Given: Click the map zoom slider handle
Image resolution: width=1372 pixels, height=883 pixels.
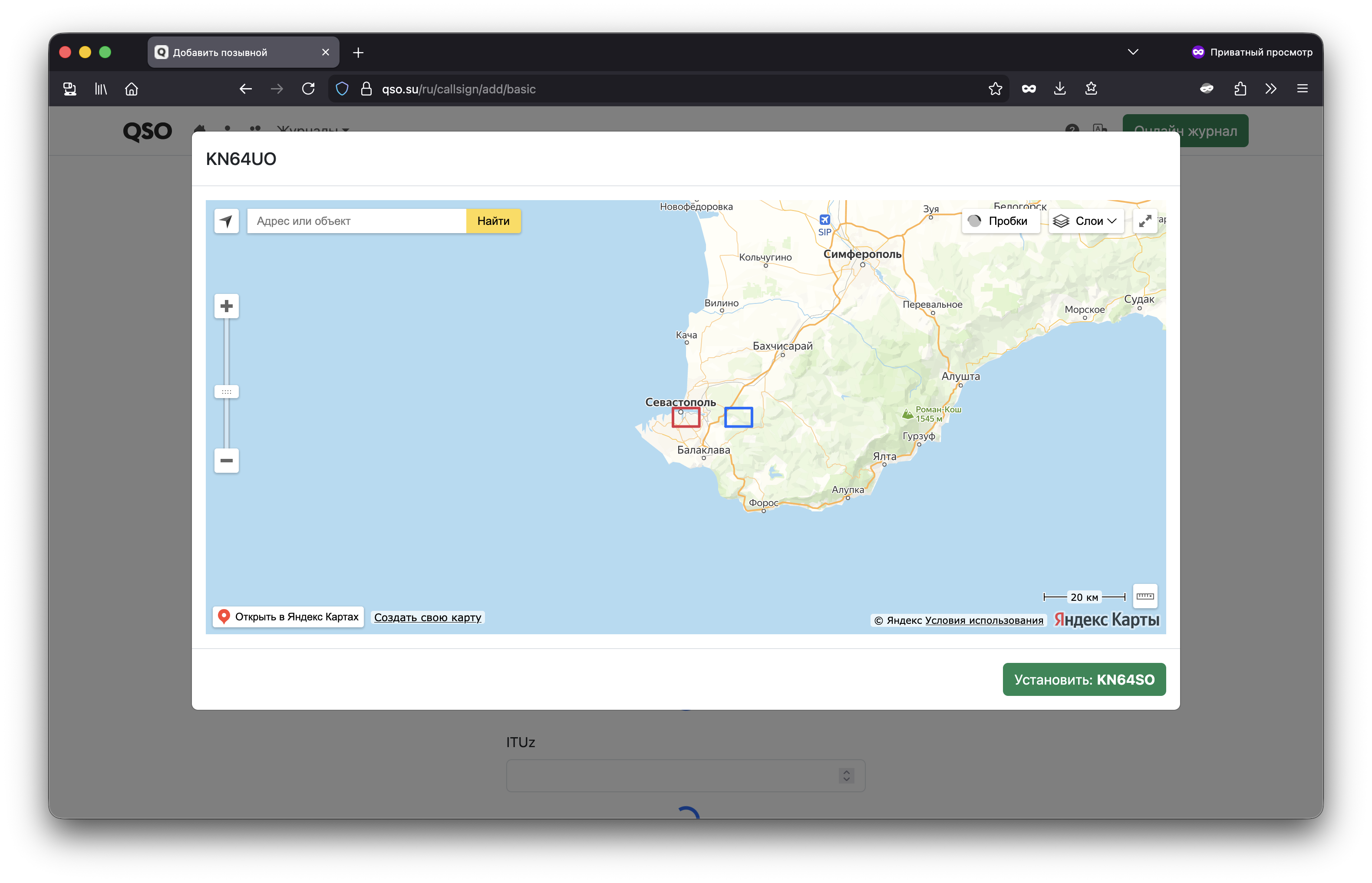Looking at the screenshot, I should [227, 392].
